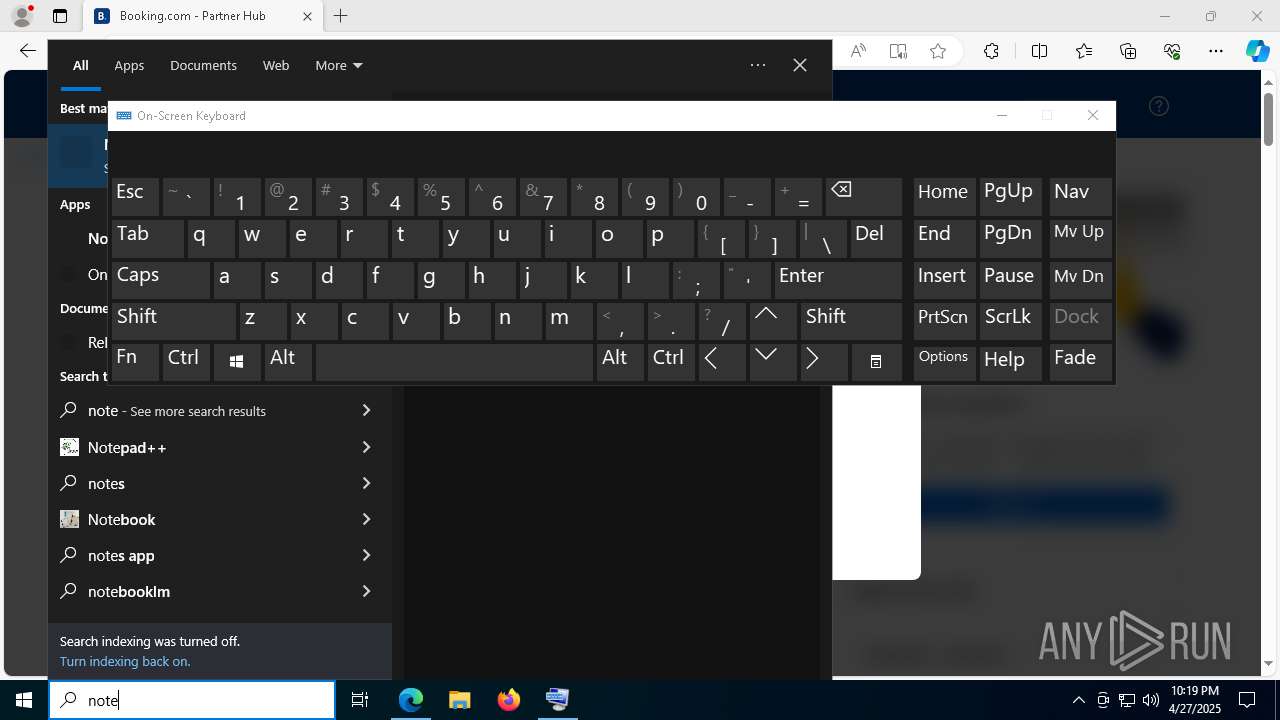Click the Enter key on keyboard
Image resolution: width=1280 pixels, height=720 pixels.
[x=838, y=280]
